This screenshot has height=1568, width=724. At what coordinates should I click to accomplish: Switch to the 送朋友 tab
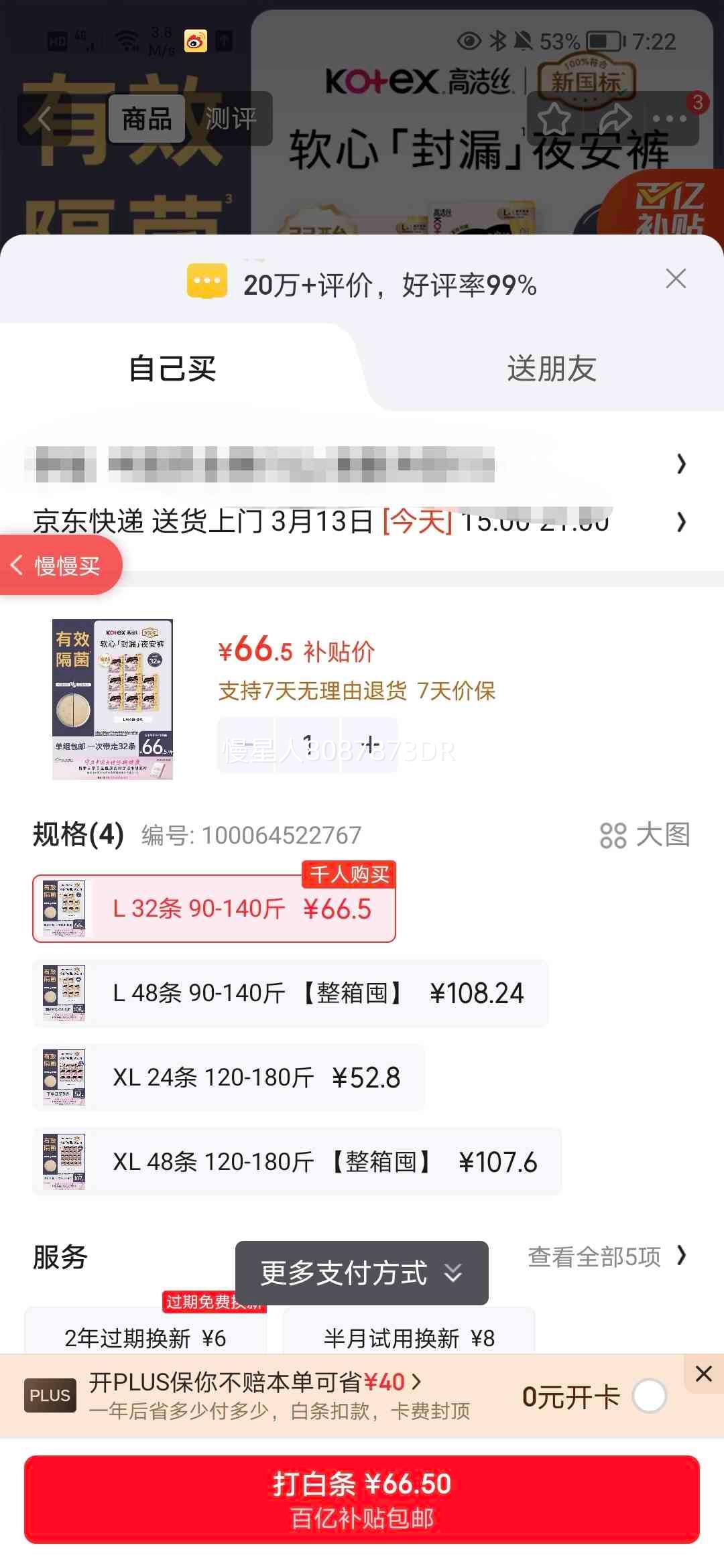click(x=551, y=369)
